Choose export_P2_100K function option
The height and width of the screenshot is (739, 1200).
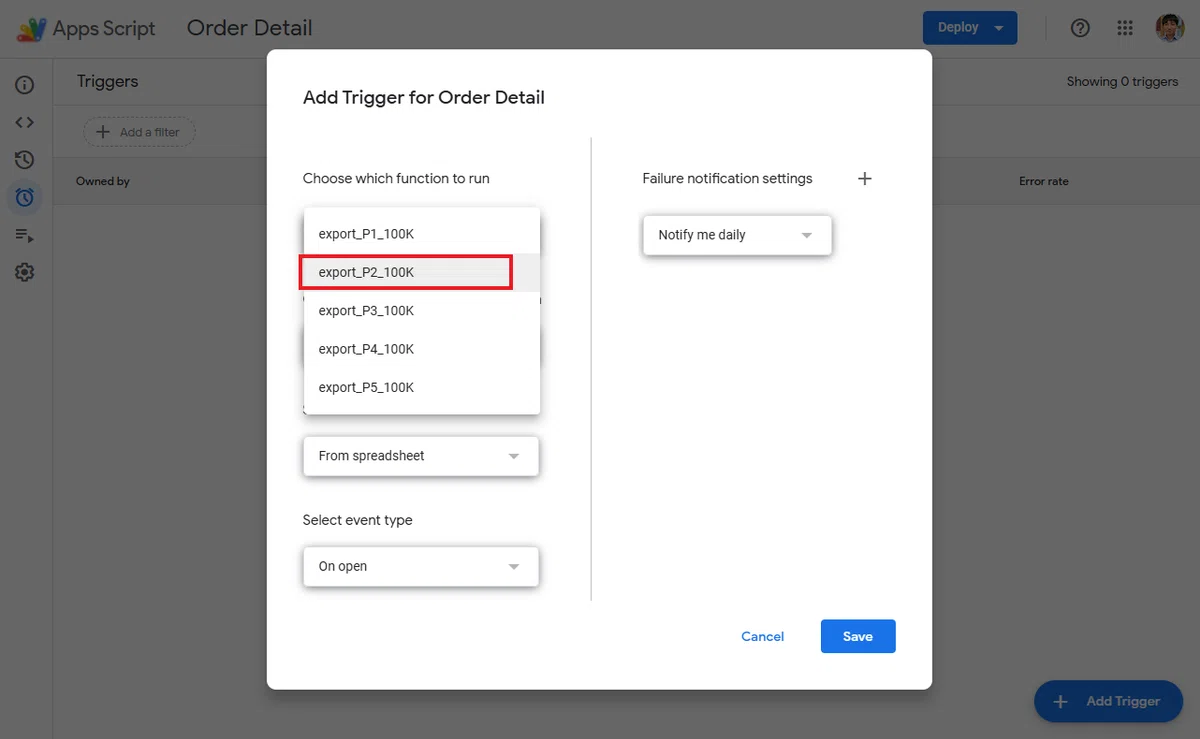click(x=422, y=272)
